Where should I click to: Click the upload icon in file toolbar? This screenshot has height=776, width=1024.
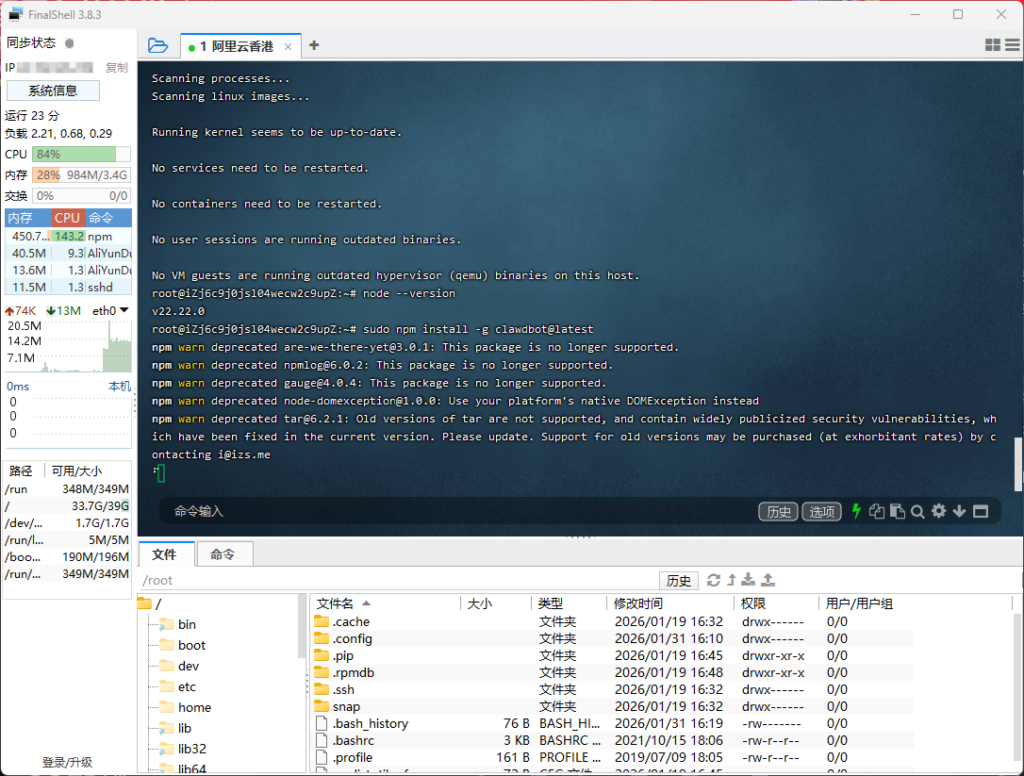click(x=768, y=580)
